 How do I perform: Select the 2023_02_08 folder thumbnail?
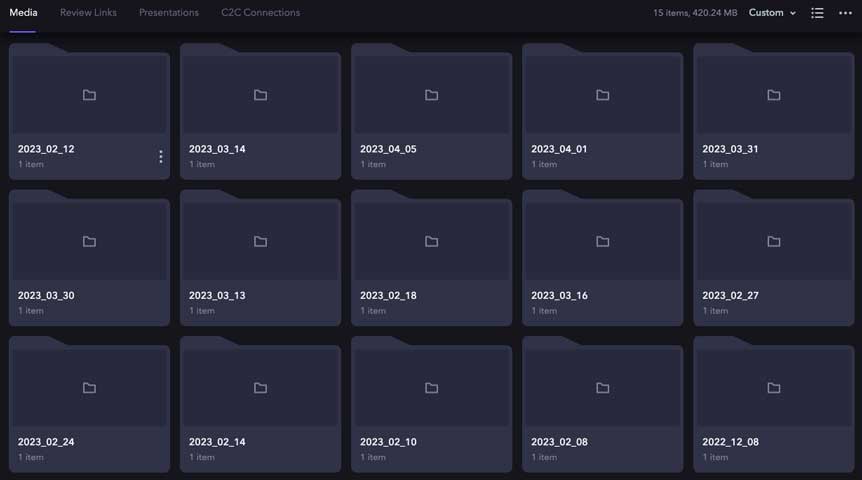coord(602,388)
